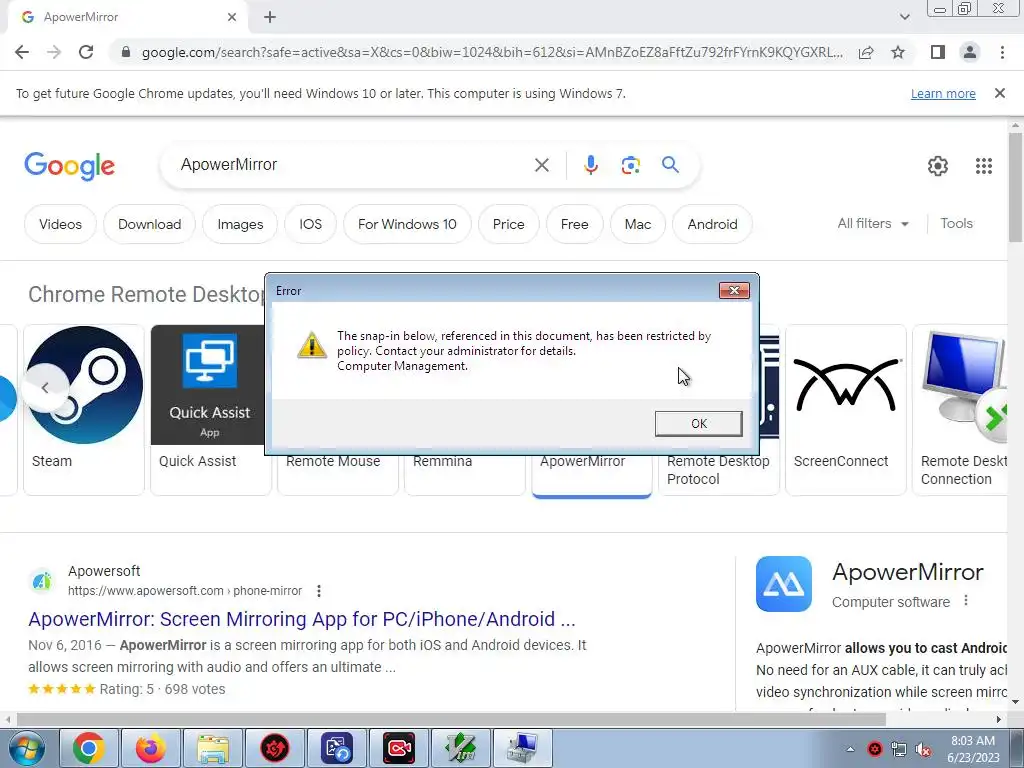Open the Steam carousel card
This screenshot has height=768, width=1024.
tap(84, 410)
